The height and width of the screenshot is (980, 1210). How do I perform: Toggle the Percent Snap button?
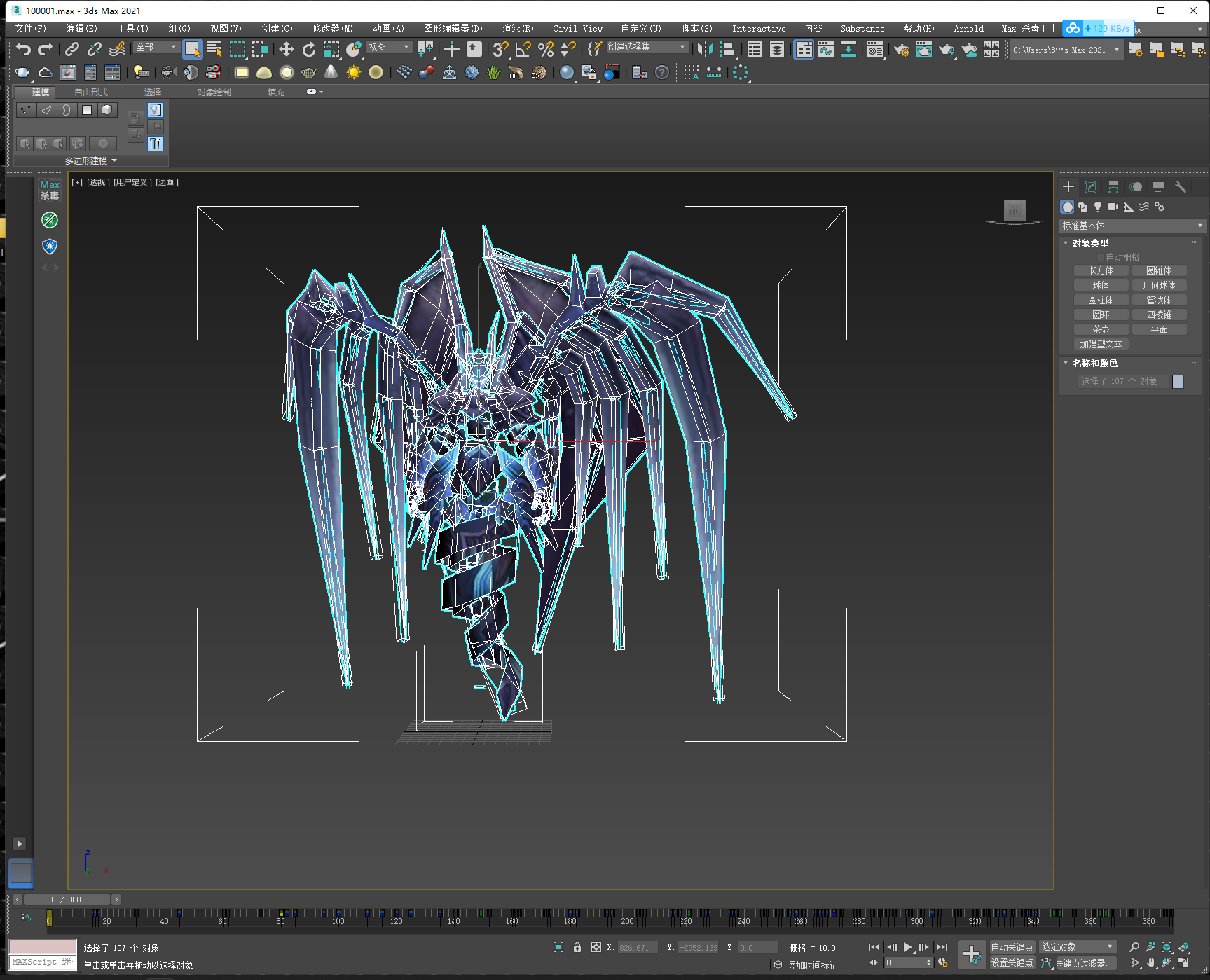click(546, 49)
